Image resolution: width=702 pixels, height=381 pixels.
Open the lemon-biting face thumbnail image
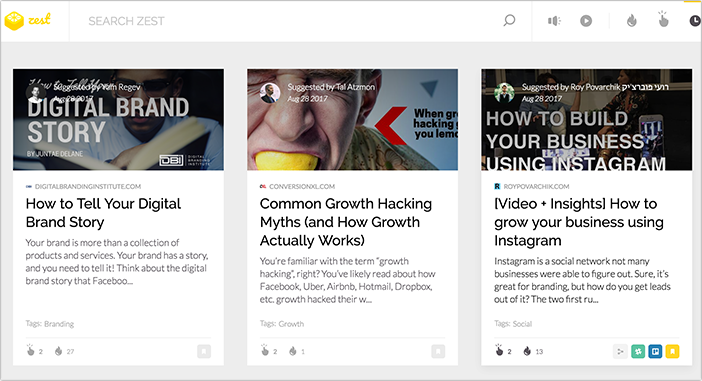(x=352, y=120)
